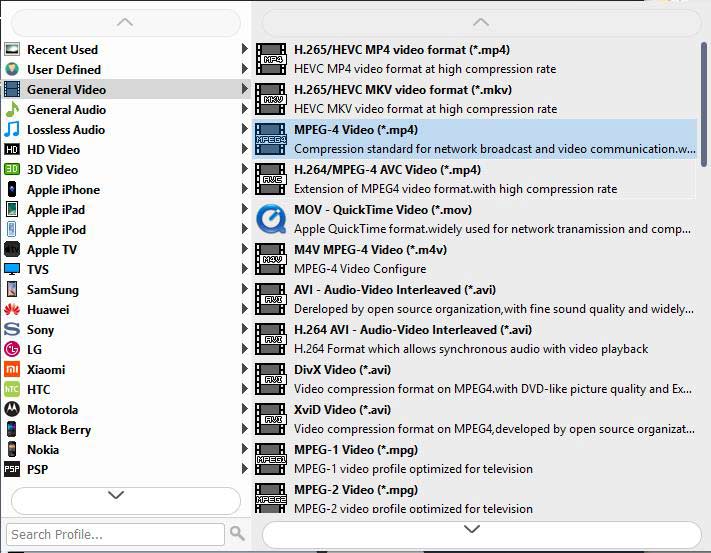Image resolution: width=711 pixels, height=553 pixels.
Task: Expand Lossless Audio submenu arrow
Action: click(245, 129)
